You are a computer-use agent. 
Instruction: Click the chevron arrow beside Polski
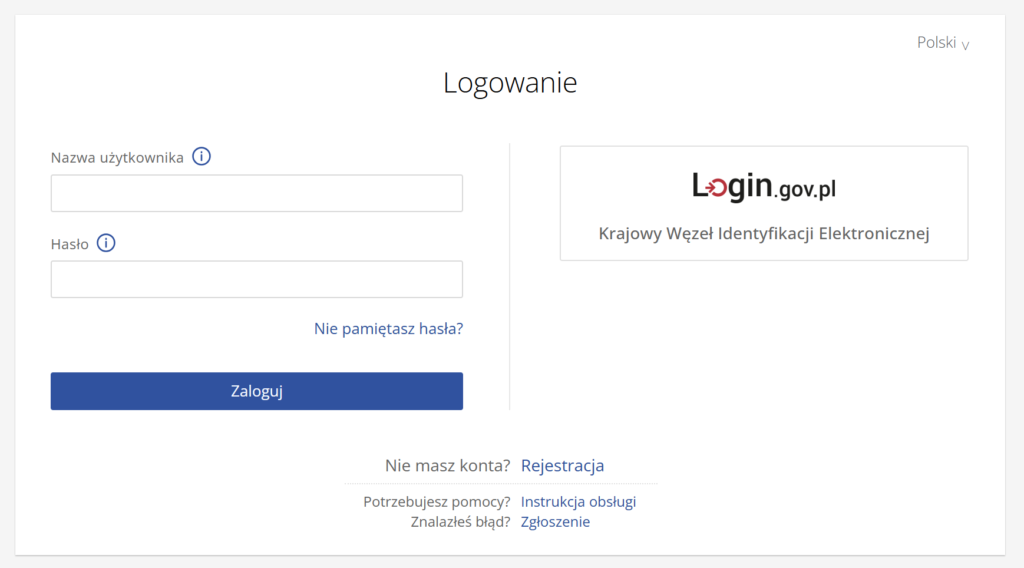(965, 45)
